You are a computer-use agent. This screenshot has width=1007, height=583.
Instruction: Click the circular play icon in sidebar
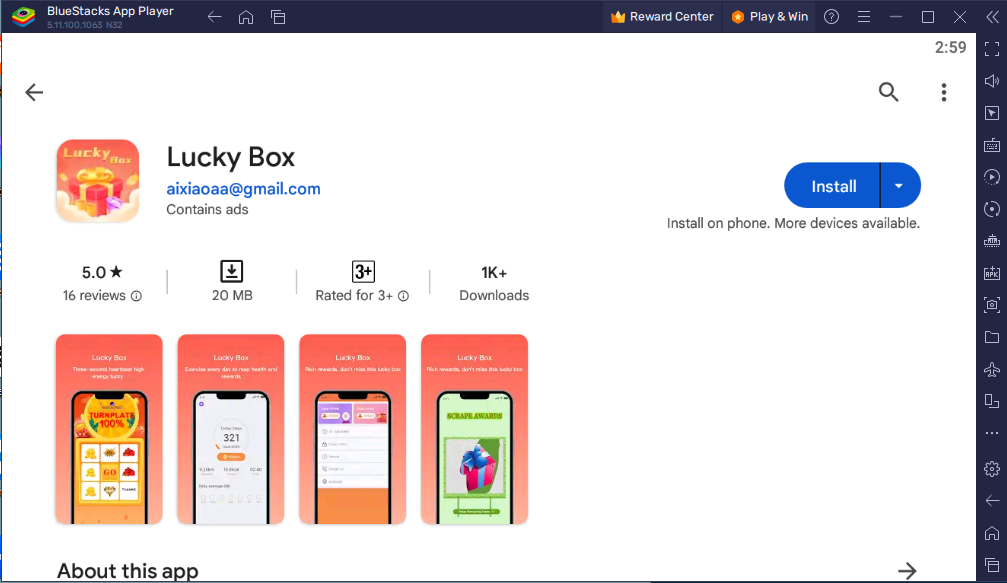[x=992, y=177]
